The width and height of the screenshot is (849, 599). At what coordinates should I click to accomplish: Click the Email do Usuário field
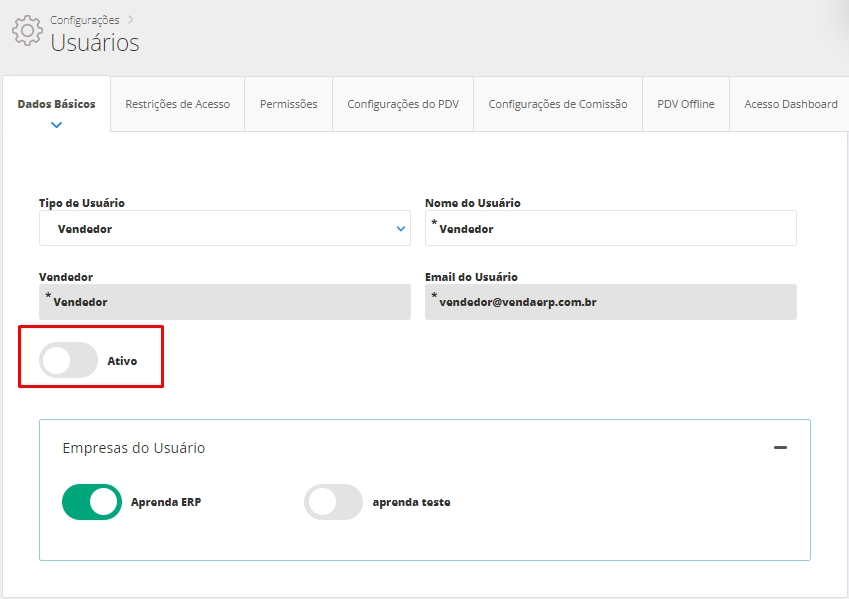(x=610, y=302)
